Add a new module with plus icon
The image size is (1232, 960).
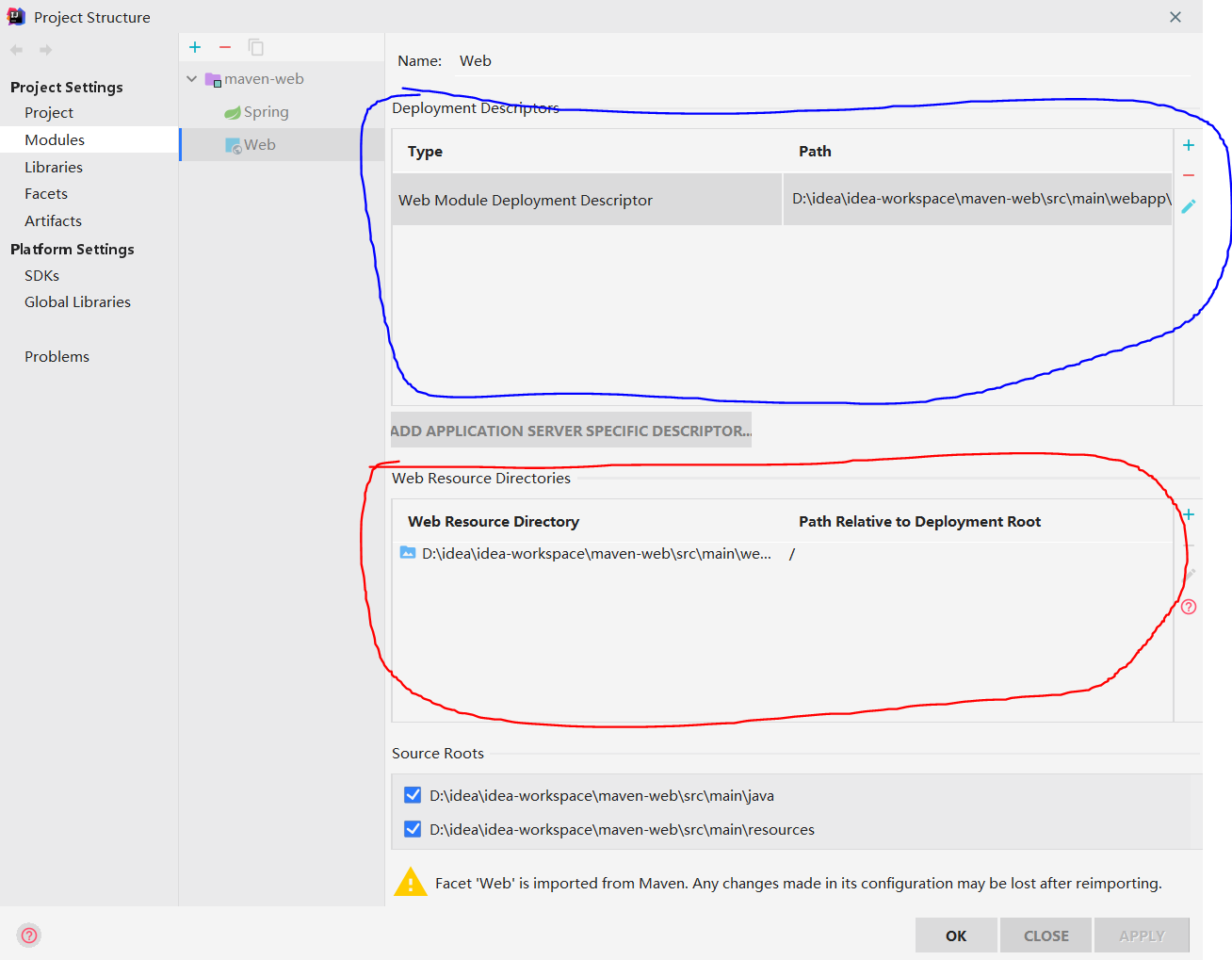pos(195,47)
